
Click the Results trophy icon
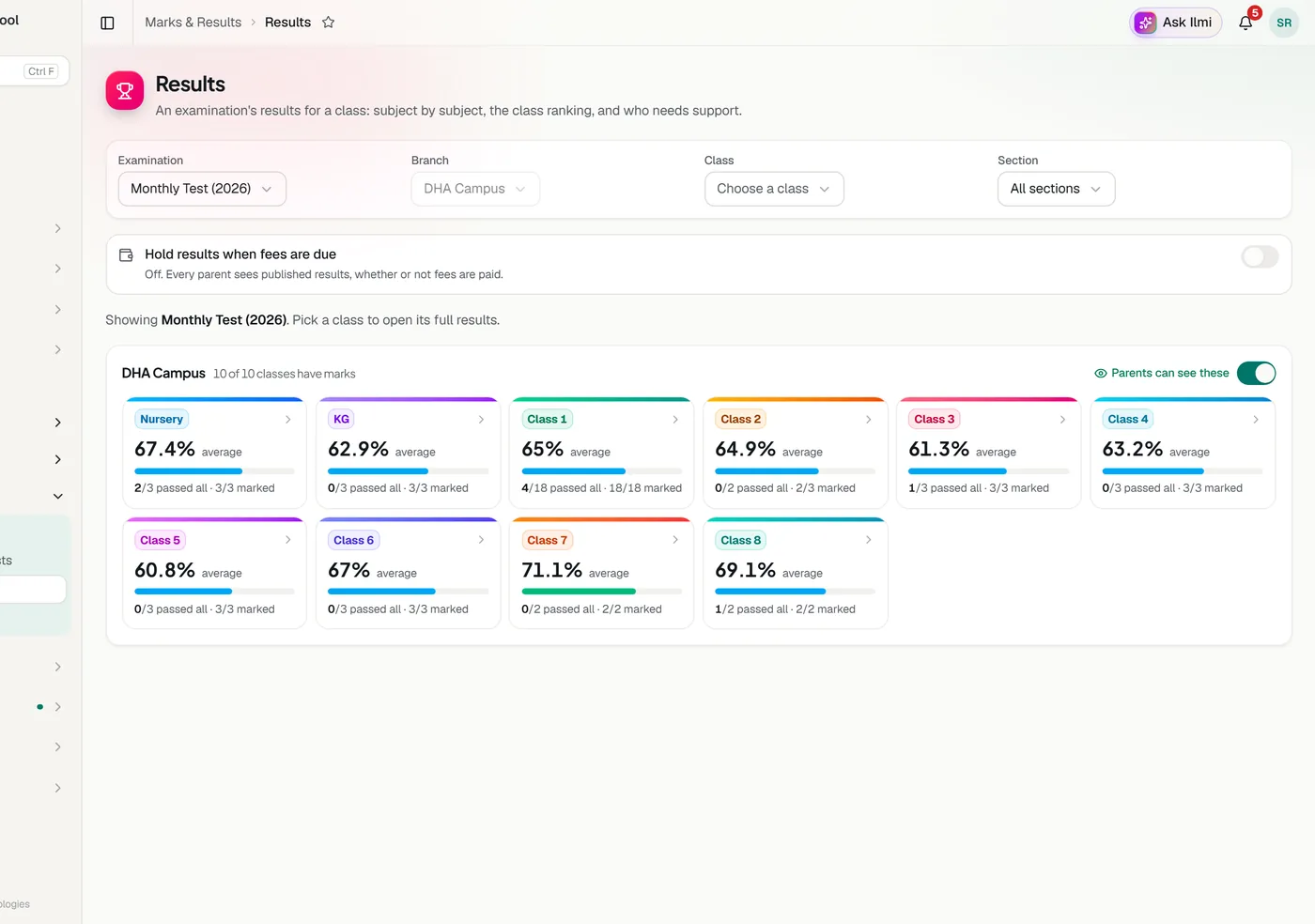coord(125,91)
